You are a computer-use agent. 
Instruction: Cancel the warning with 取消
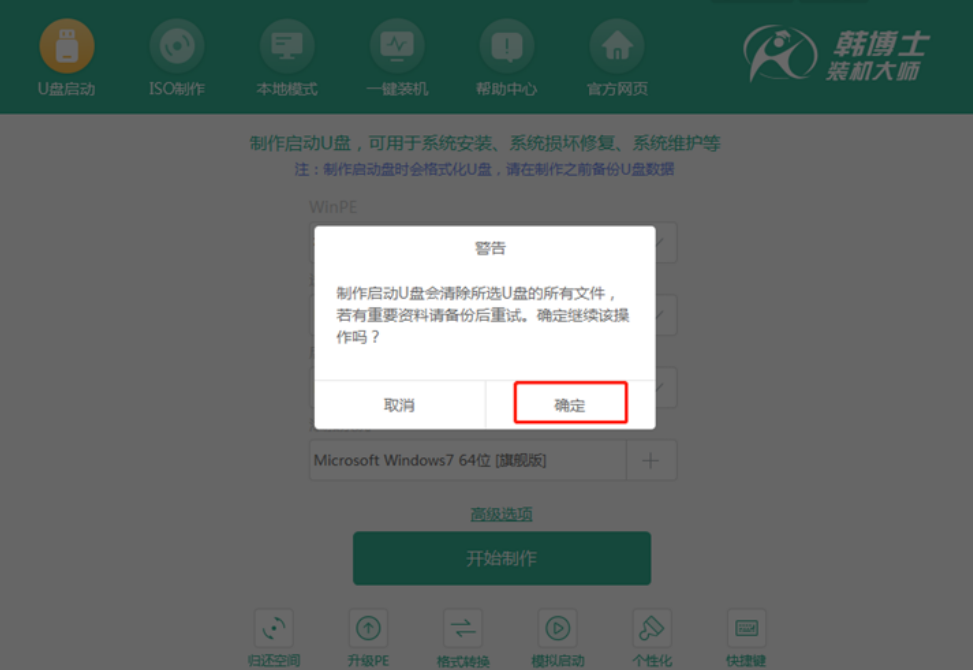[x=399, y=405]
